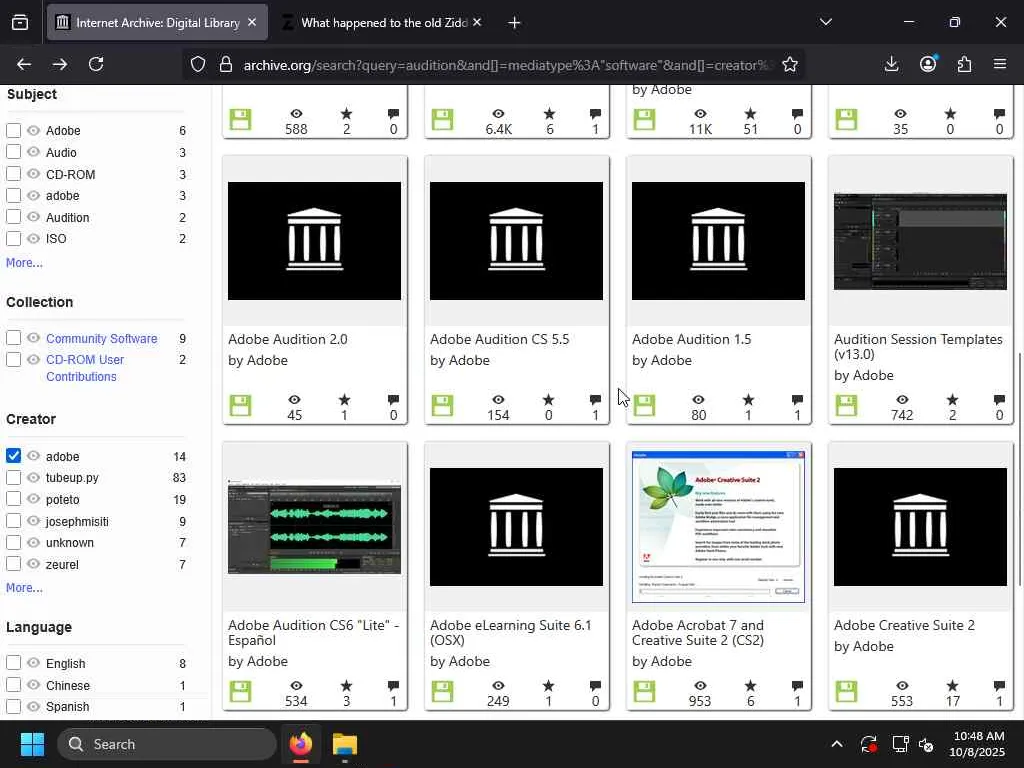Open Audition Session Templates (v13.0) title
The height and width of the screenshot is (768, 1024).
tap(918, 347)
